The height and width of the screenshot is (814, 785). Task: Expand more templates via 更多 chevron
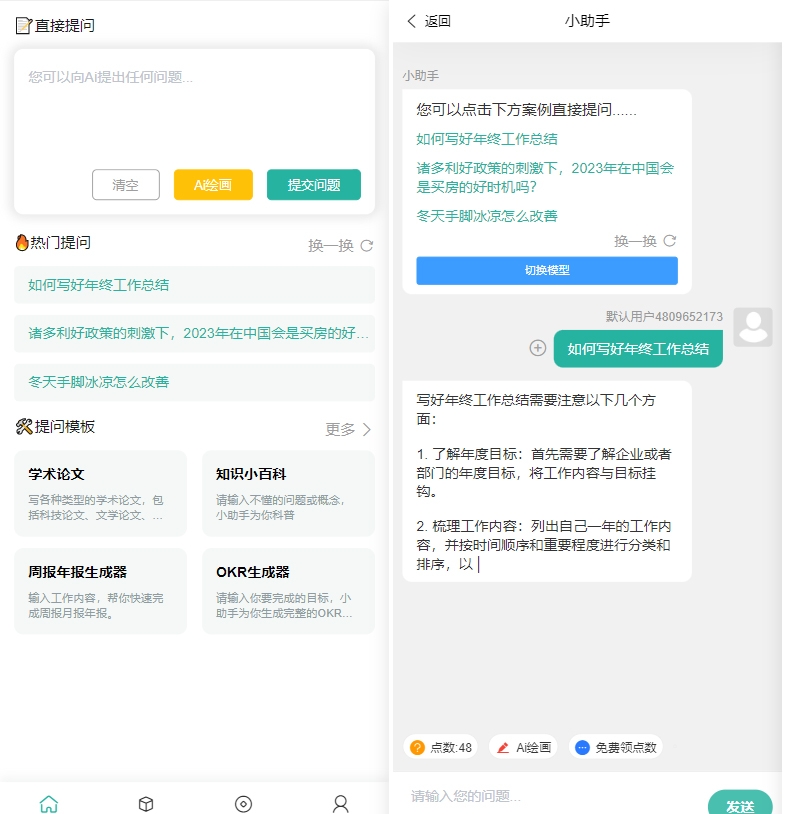[367, 429]
